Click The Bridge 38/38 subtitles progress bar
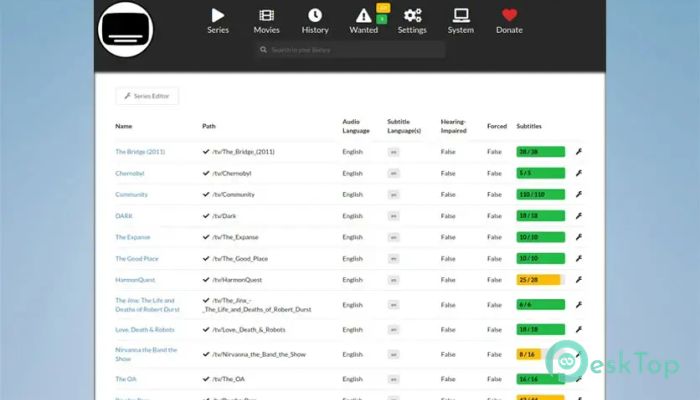The height and width of the screenshot is (400, 700). (x=541, y=152)
